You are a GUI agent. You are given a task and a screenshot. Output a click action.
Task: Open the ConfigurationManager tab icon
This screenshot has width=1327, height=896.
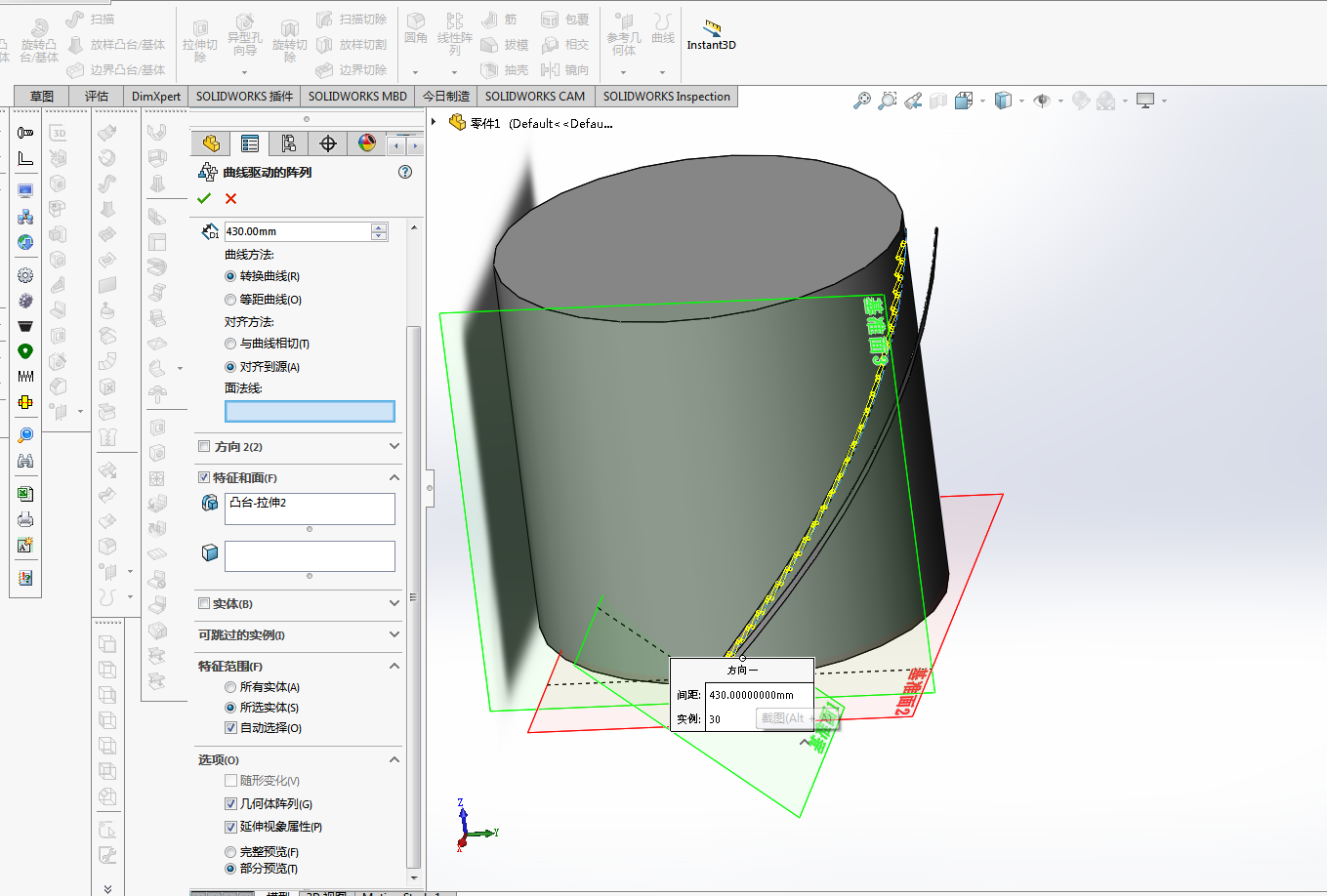(289, 143)
